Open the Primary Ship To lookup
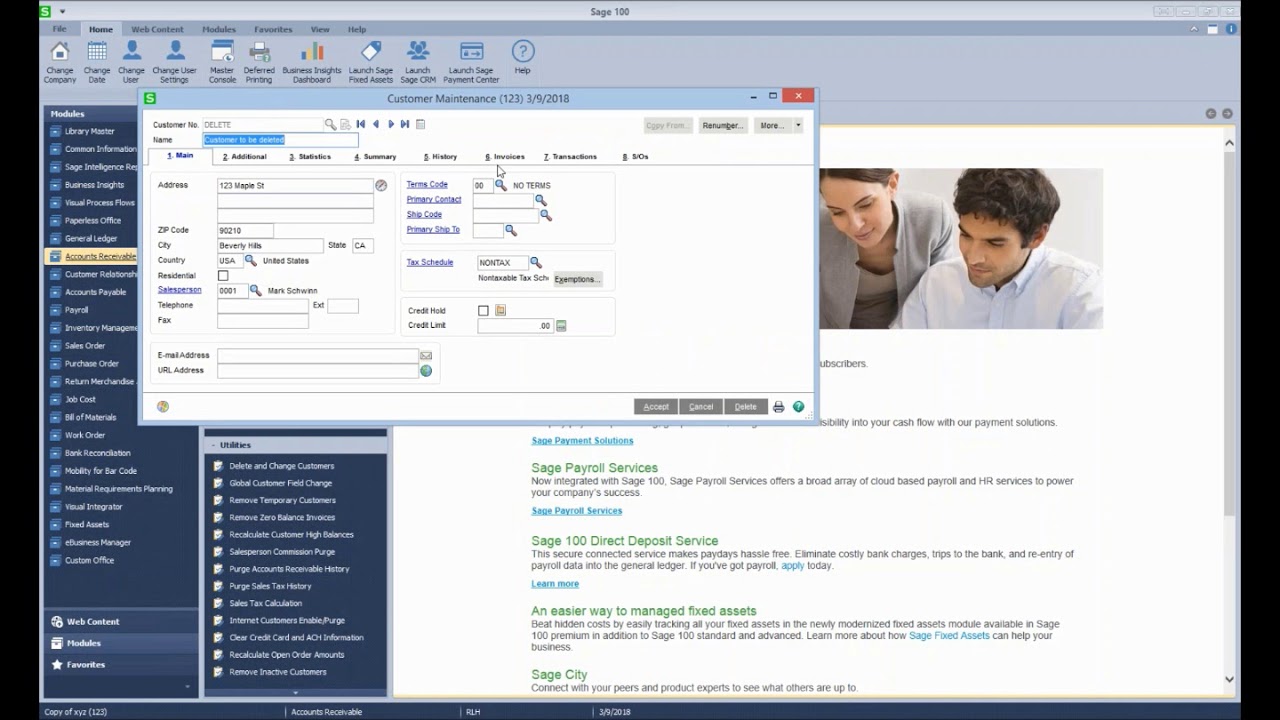Screen dimensions: 1280x720 click(x=511, y=230)
